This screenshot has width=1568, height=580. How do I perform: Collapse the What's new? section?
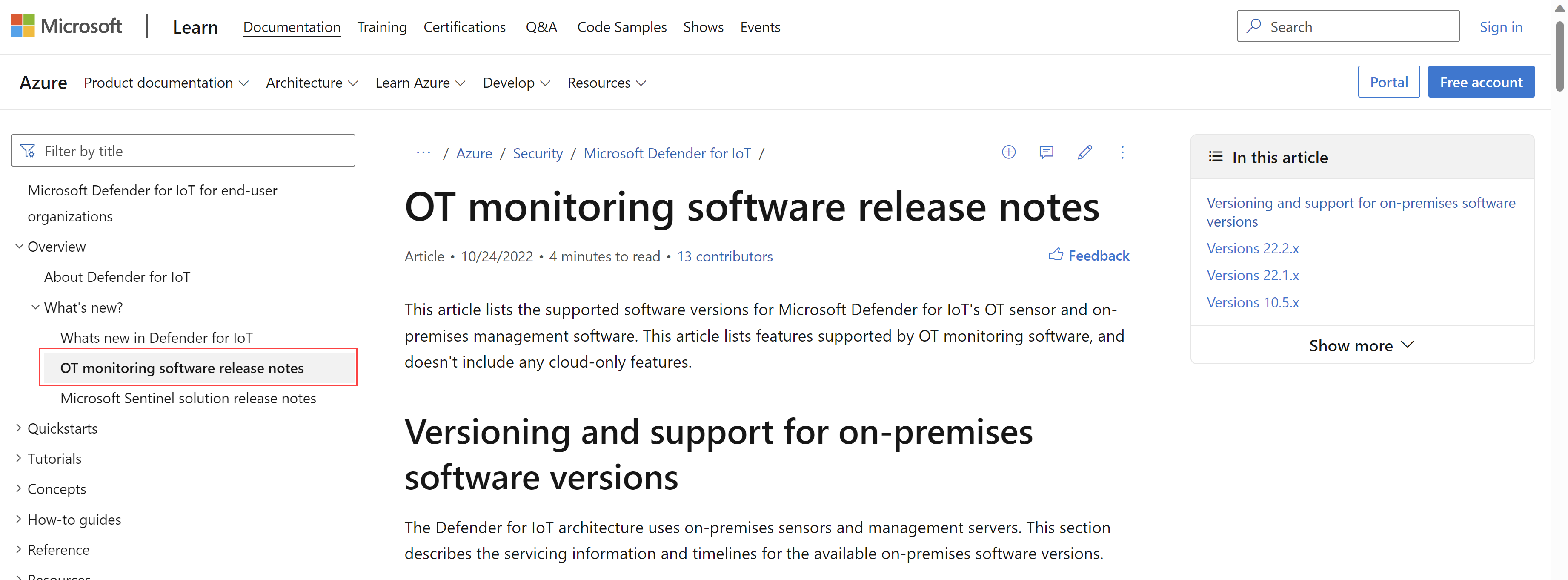pos(35,307)
